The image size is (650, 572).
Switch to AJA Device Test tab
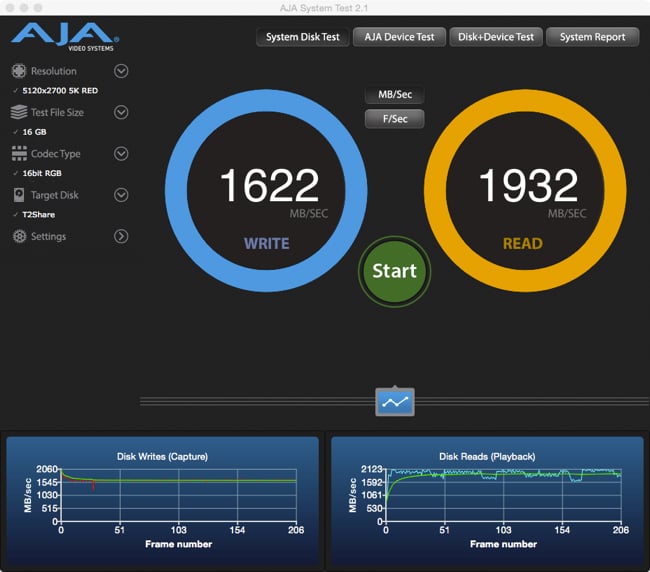click(399, 37)
